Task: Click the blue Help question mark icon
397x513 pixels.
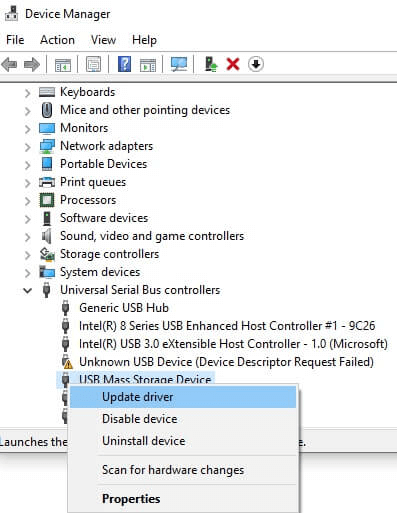Action: (124, 64)
